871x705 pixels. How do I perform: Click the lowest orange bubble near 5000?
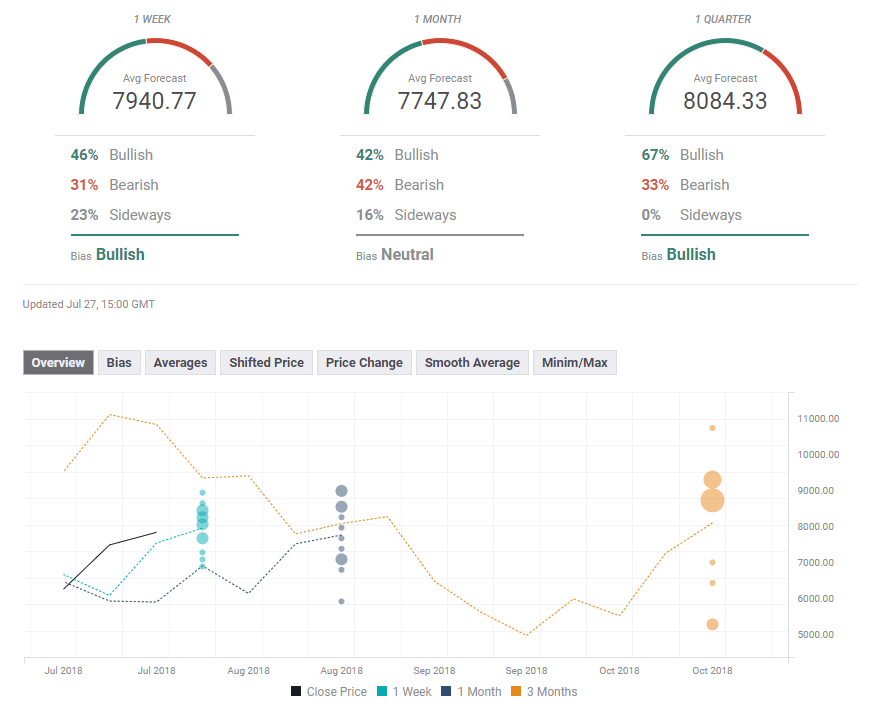pos(712,624)
